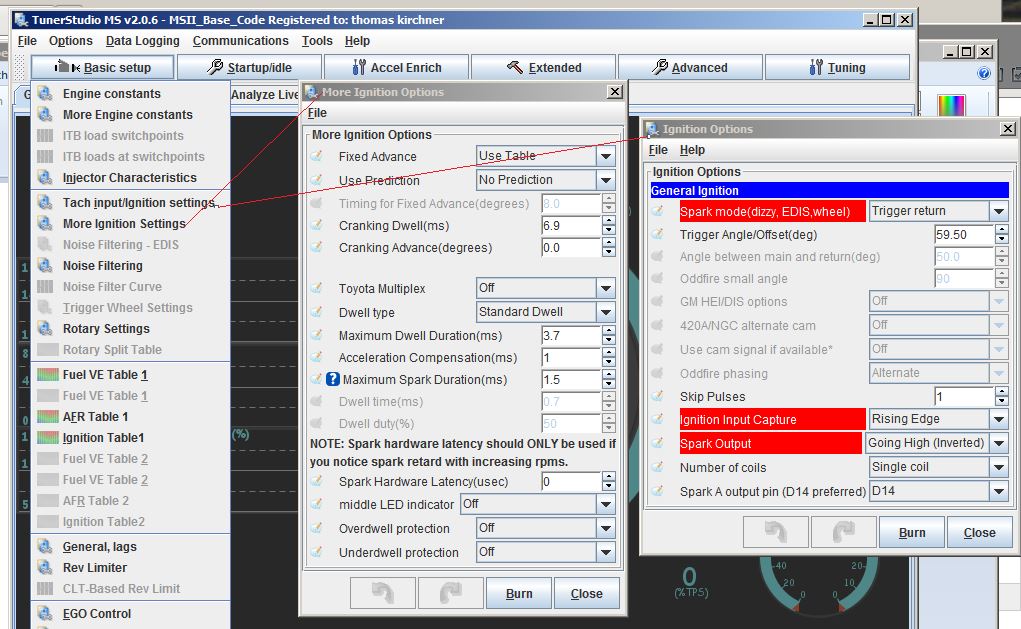Viewport: 1021px width, 629px height.
Task: Open the Spark mode dropdown
Action: pyautogui.click(x=998, y=211)
